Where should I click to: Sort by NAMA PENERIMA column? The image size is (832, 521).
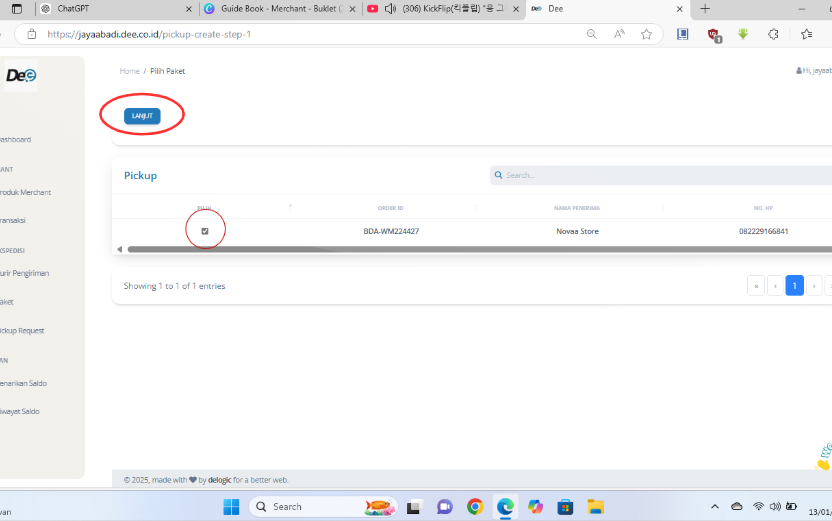click(577, 208)
